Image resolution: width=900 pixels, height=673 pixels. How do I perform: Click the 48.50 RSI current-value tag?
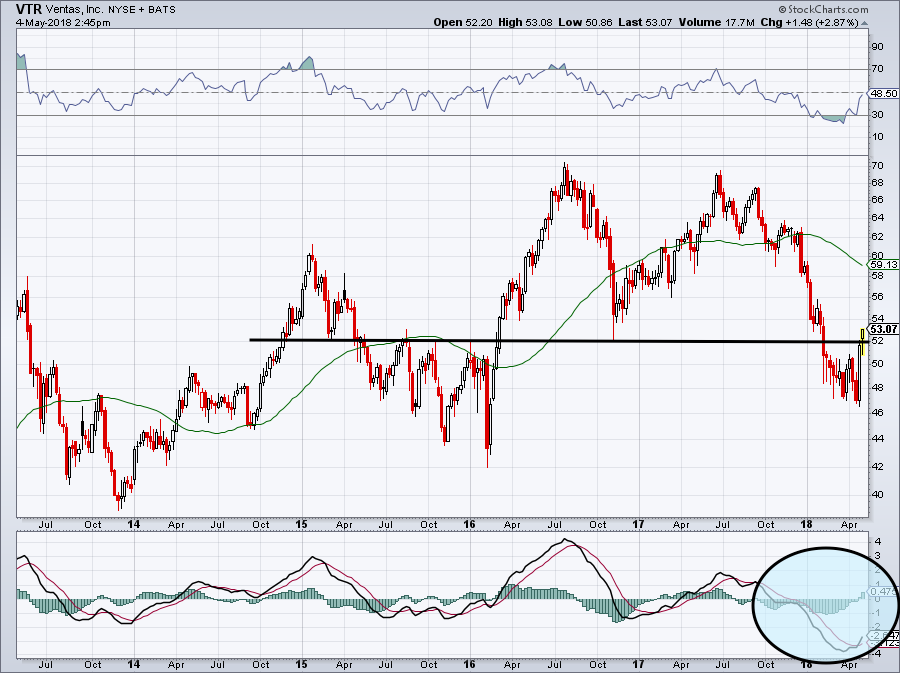(883, 93)
